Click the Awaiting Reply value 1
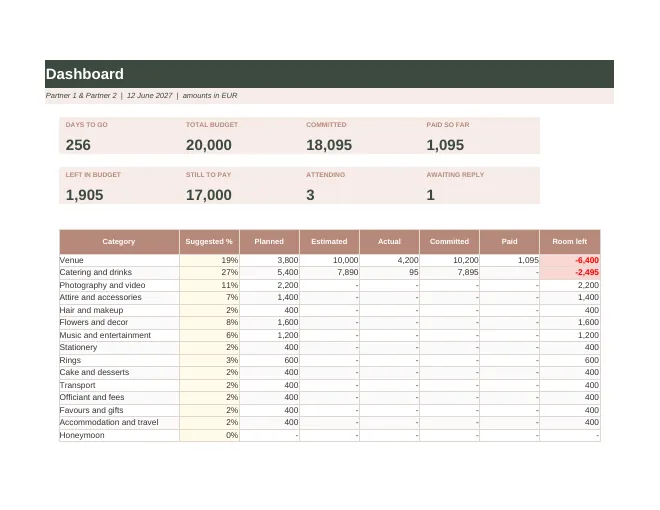This screenshot has width=660, height=510. [x=430, y=195]
